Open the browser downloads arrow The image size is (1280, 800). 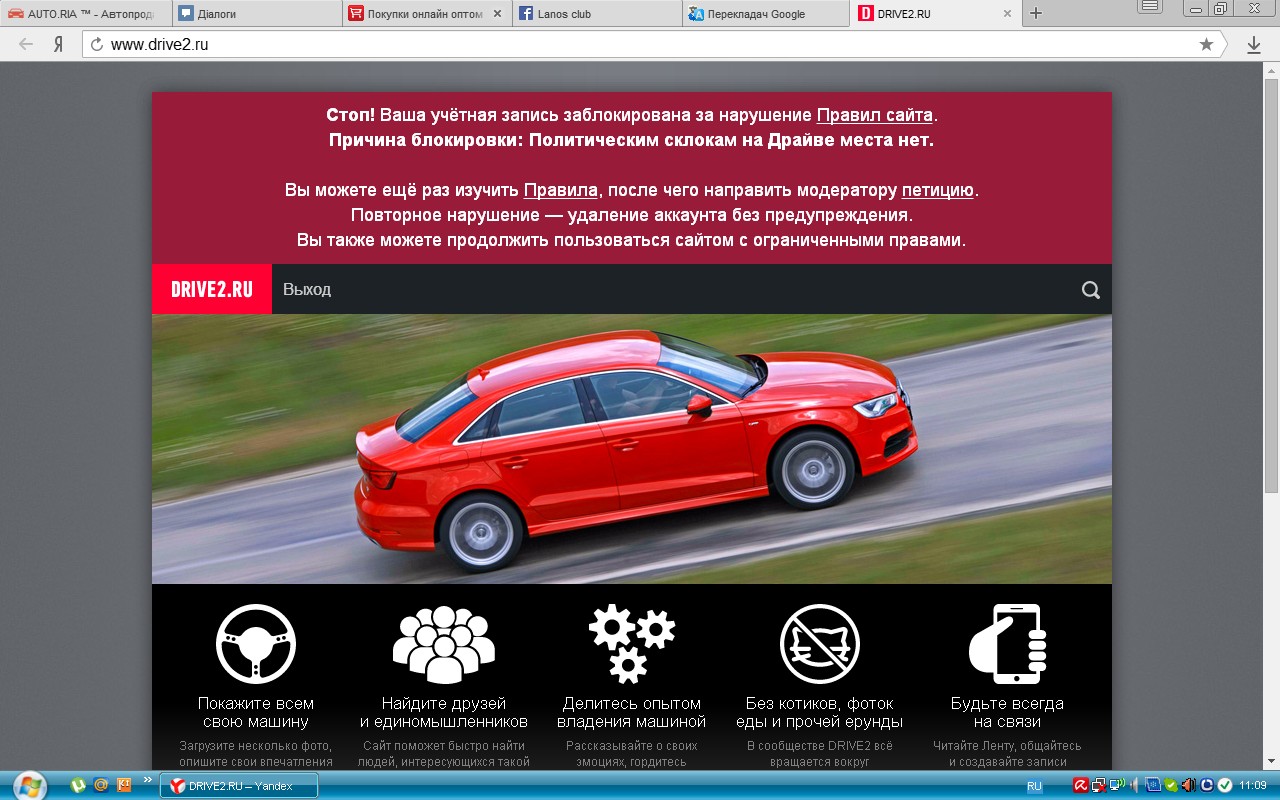pyautogui.click(x=1253, y=45)
